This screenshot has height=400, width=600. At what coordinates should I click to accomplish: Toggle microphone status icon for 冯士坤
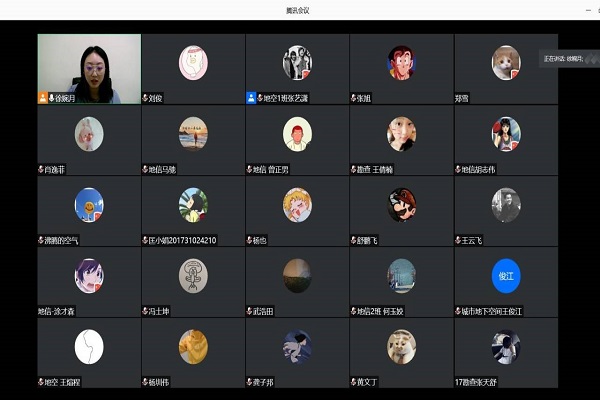click(146, 311)
